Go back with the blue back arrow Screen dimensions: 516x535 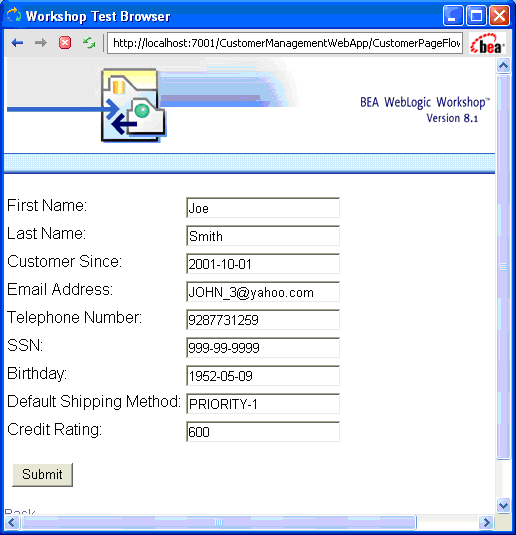pos(17,43)
